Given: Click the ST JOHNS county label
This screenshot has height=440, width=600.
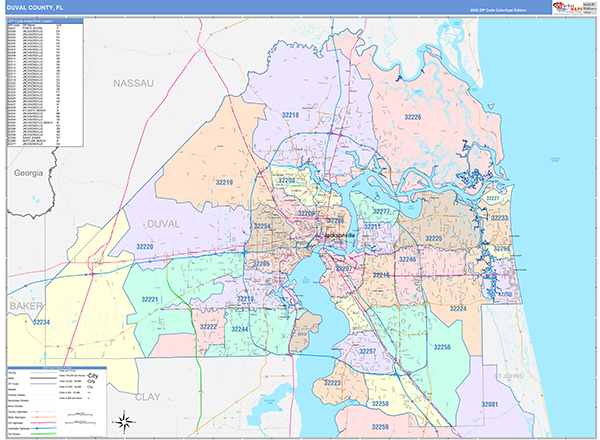Looking at the screenshot, I should pyautogui.click(x=508, y=376).
